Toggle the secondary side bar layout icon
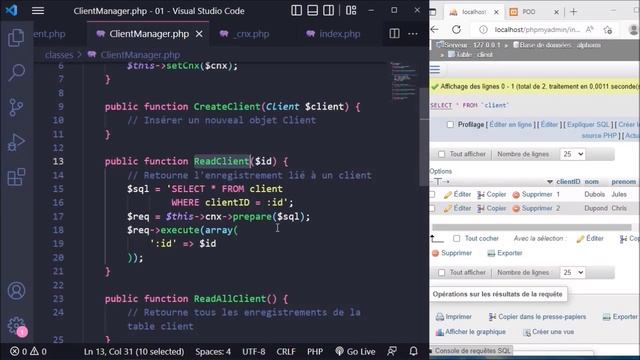The height and width of the screenshot is (360, 640). [329, 11]
